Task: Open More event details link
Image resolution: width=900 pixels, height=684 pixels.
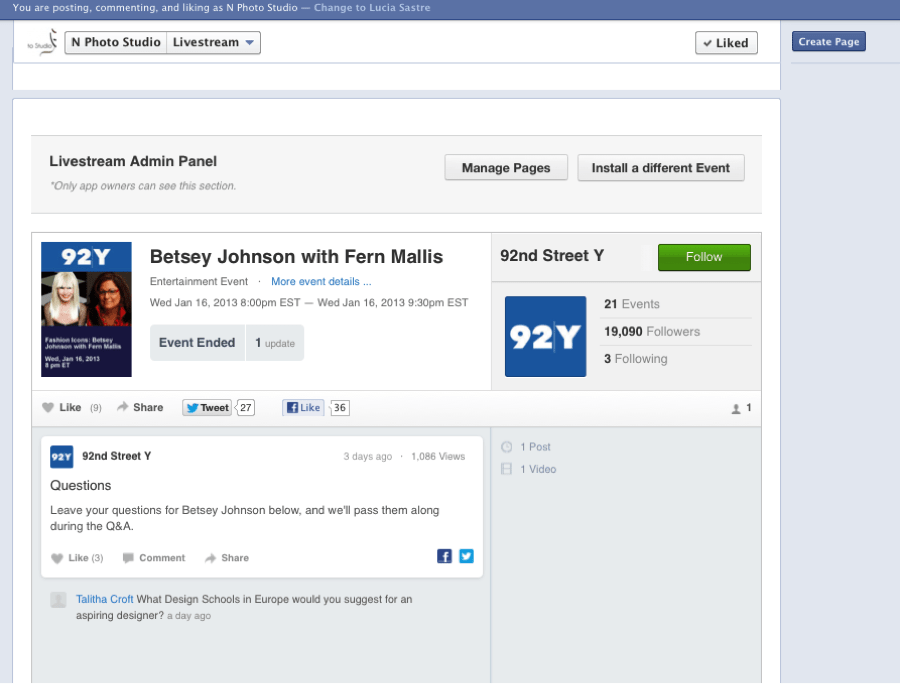Action: [x=321, y=282]
